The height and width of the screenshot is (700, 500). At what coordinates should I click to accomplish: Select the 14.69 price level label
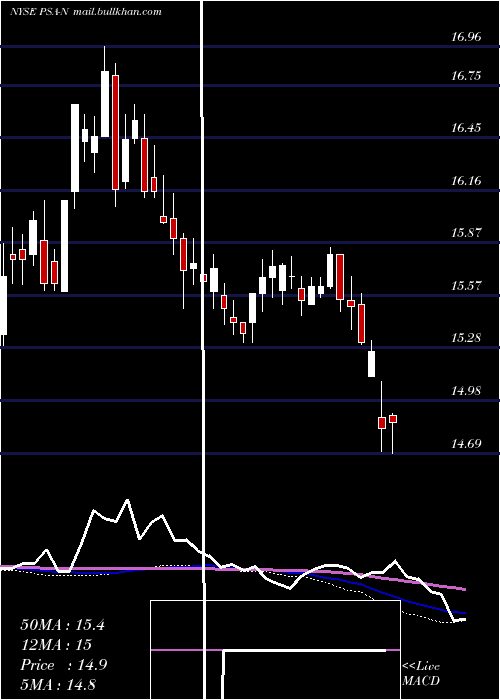pyautogui.click(x=466, y=443)
